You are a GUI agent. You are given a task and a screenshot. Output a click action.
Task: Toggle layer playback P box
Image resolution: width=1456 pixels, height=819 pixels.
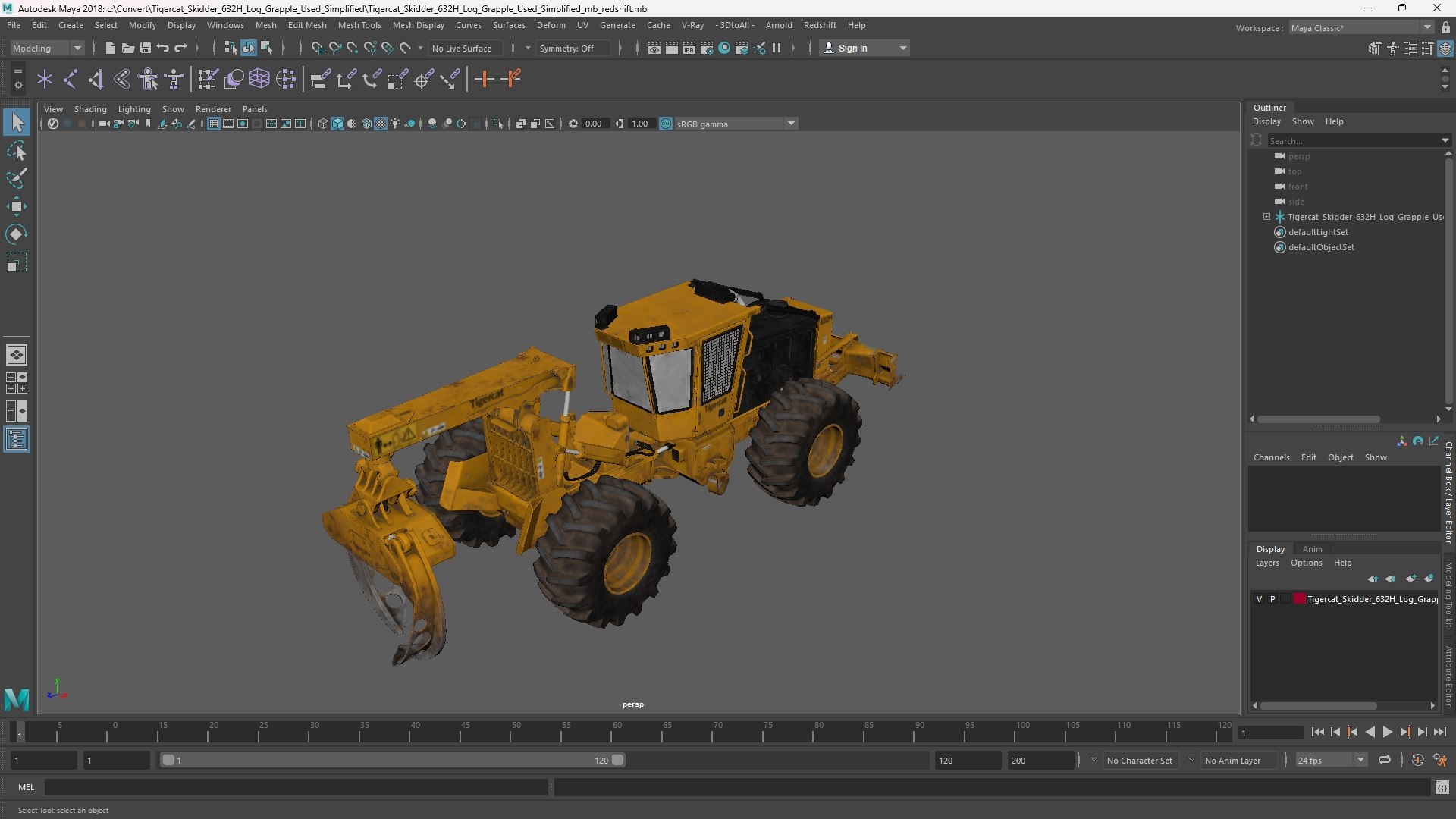point(1272,599)
